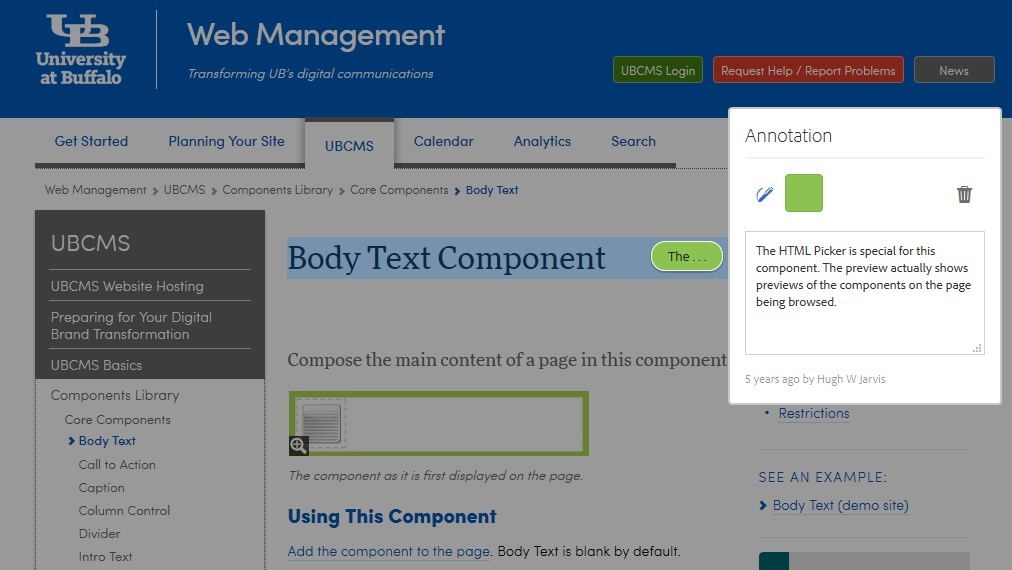Click the pencil edit icon in Annotation

pyautogui.click(x=765, y=194)
